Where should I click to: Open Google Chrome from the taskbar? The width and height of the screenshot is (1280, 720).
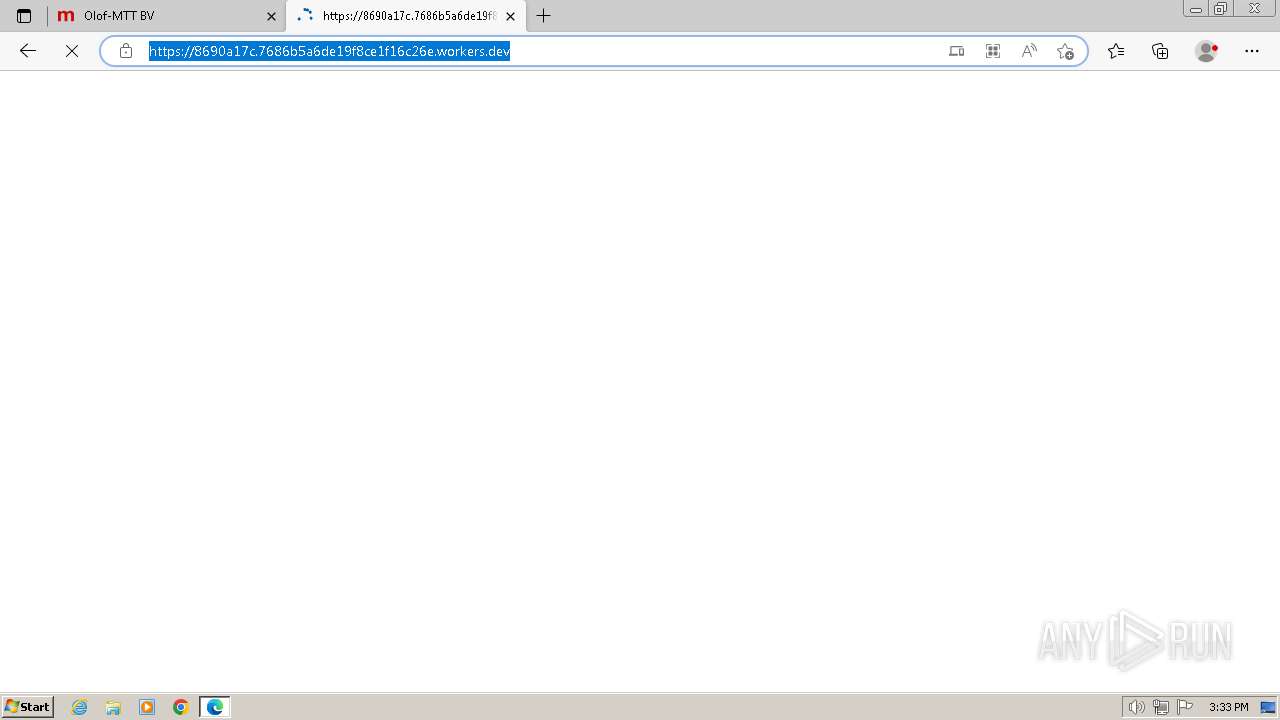(181, 707)
